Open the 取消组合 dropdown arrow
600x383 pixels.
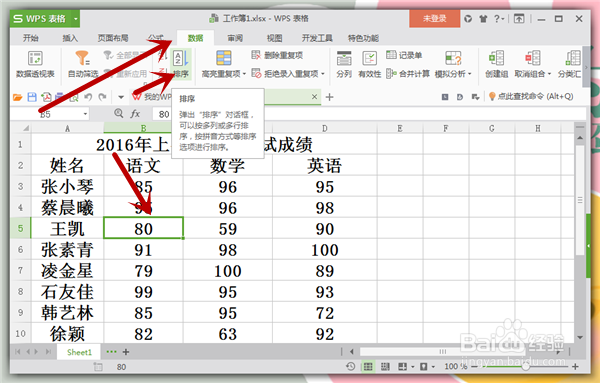pyautogui.click(x=549, y=74)
